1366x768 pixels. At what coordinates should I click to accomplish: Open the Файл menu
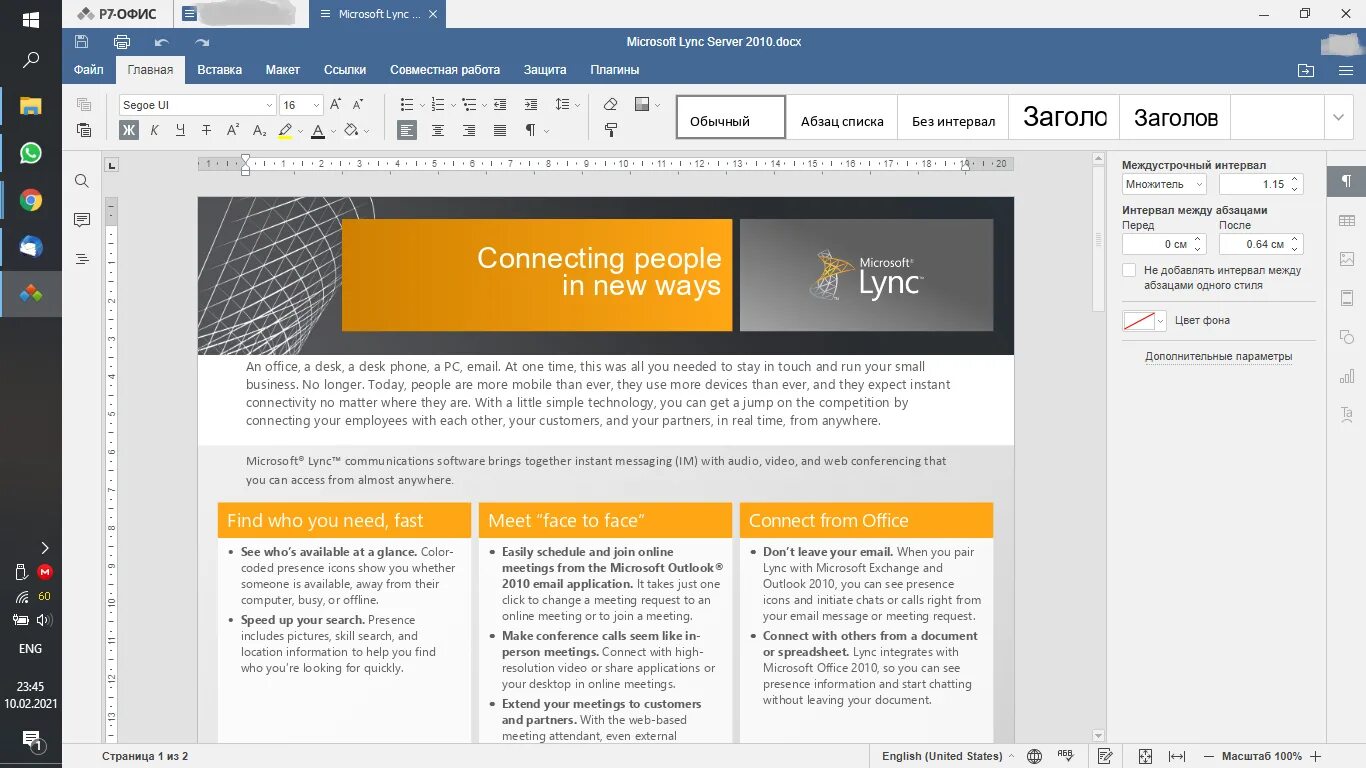pos(88,70)
